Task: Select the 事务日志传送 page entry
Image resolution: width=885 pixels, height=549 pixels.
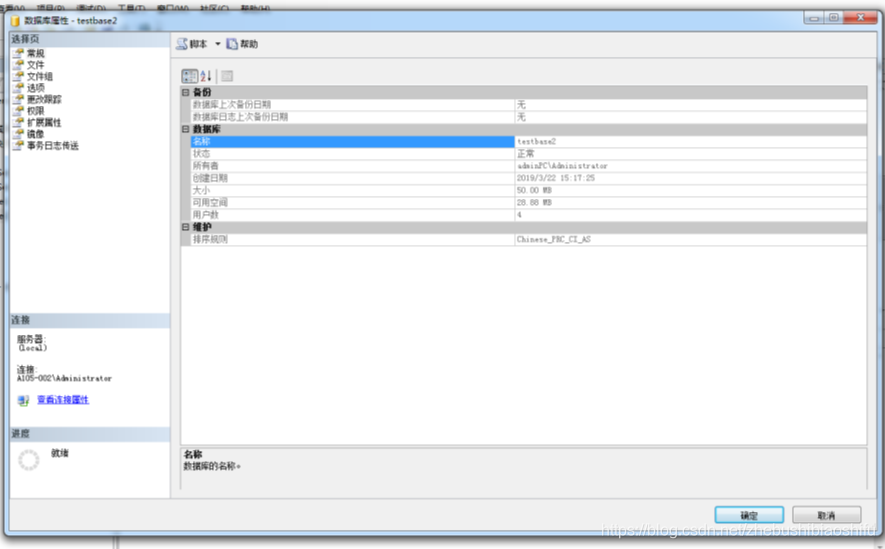Action: tap(52, 146)
